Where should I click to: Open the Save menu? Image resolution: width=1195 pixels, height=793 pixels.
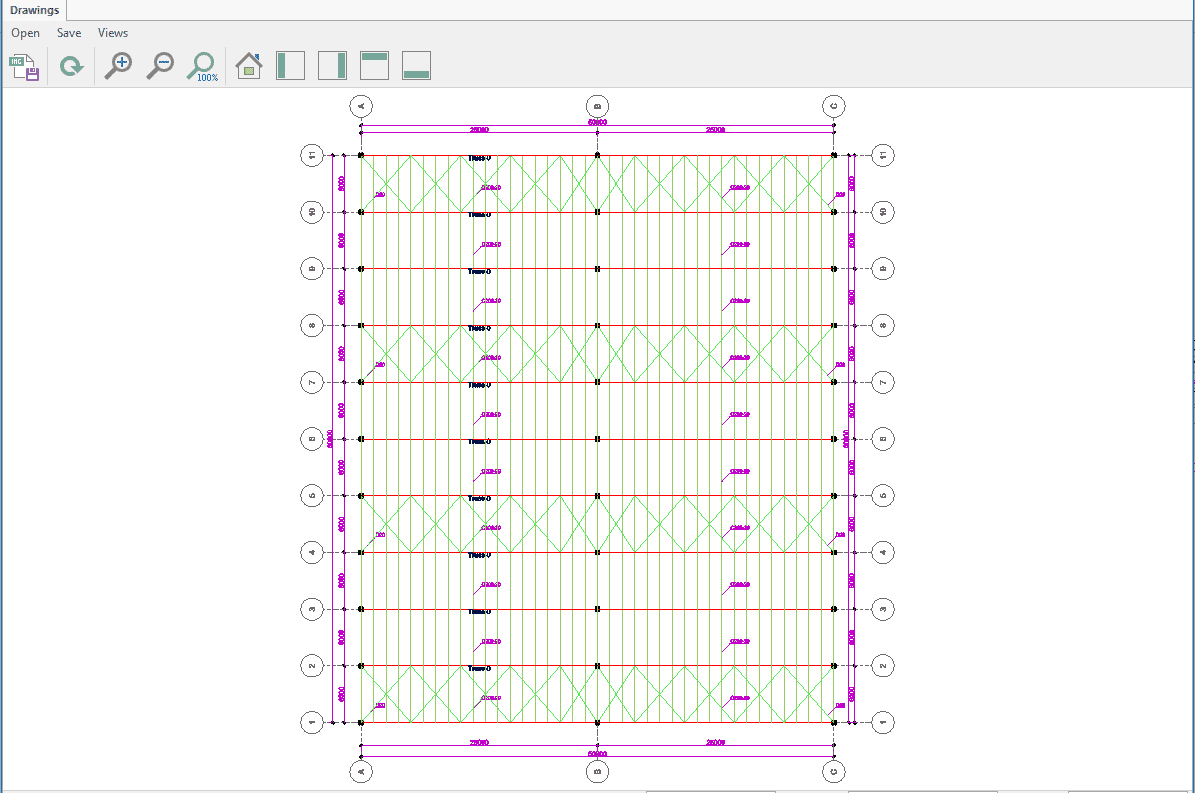pos(69,33)
